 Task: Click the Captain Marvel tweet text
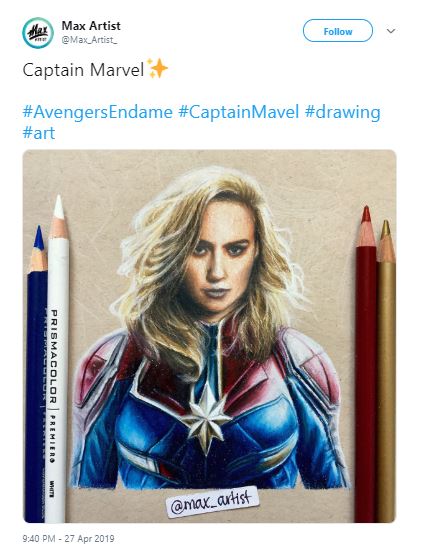coord(83,70)
